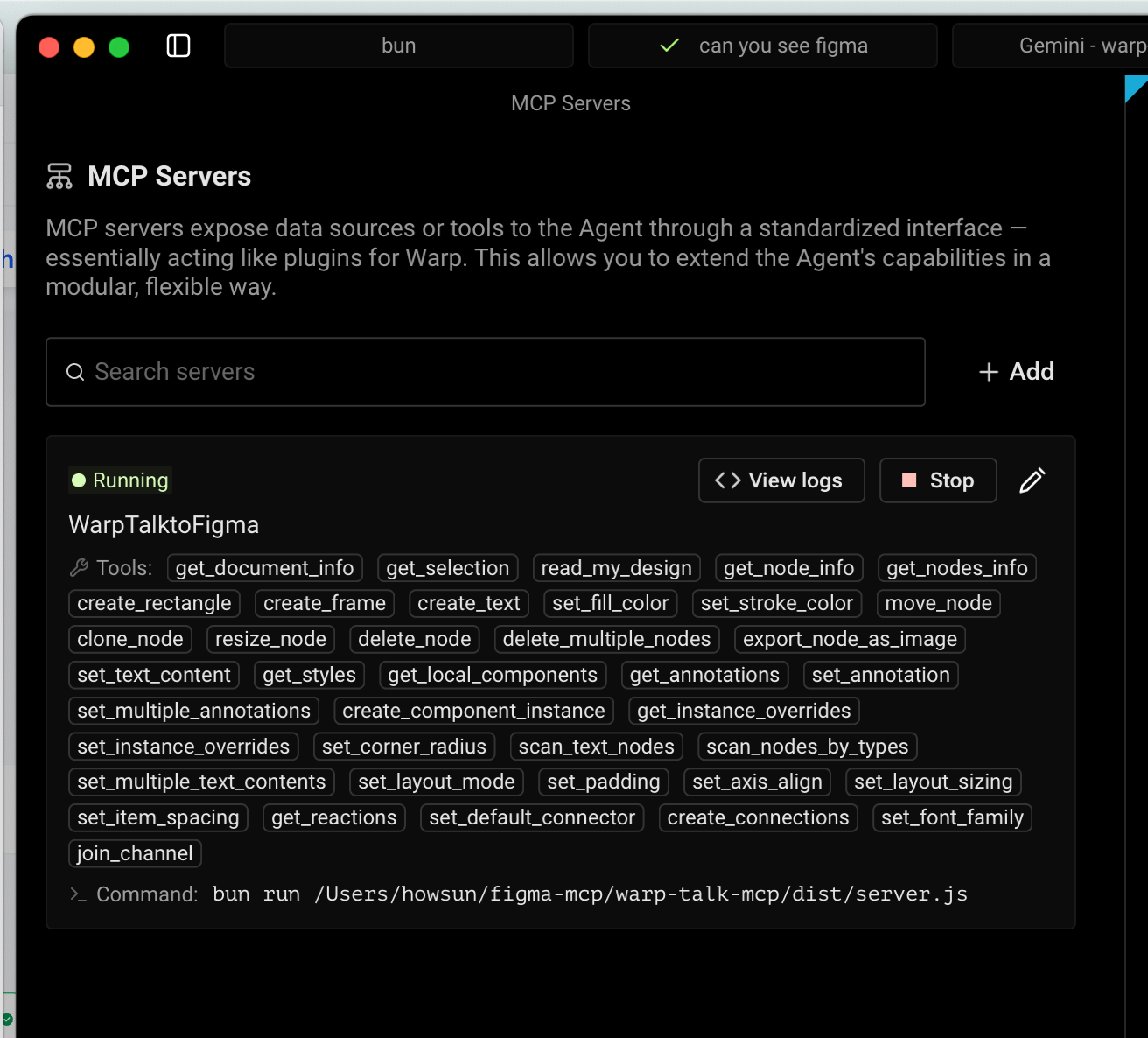Click the set_item_spacing tool tag
The image size is (1148, 1038).
point(158,817)
